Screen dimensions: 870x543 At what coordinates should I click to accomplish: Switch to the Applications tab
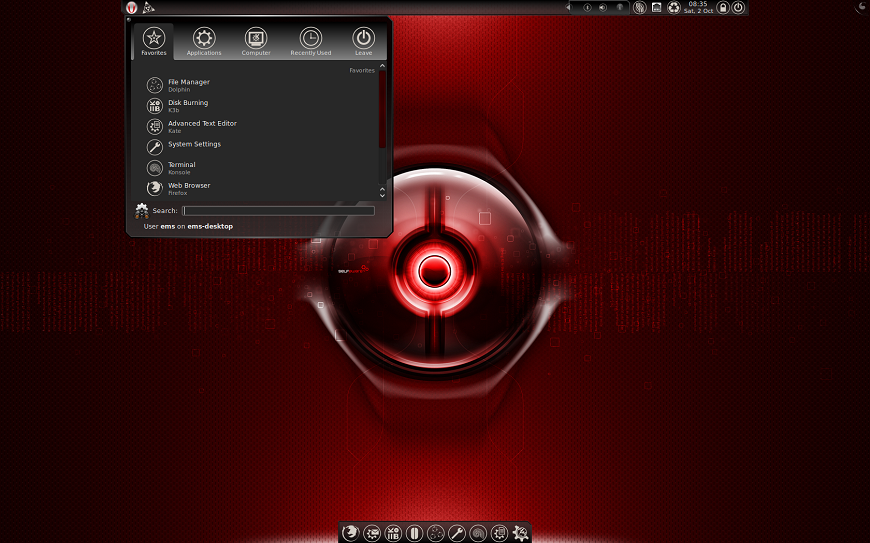[204, 42]
